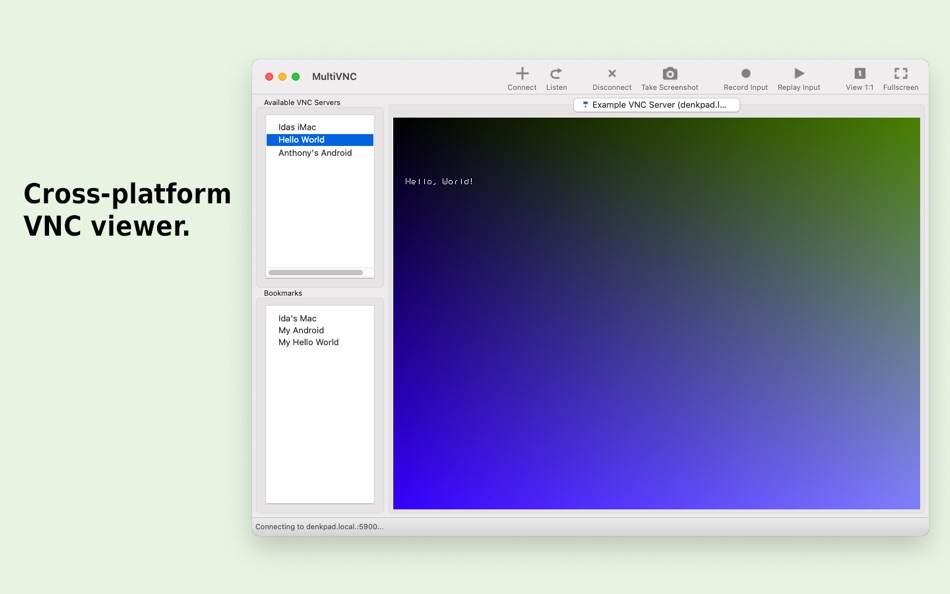Screen dimensions: 950x594
Task: Click the Connect plus icon
Action: pos(522,74)
